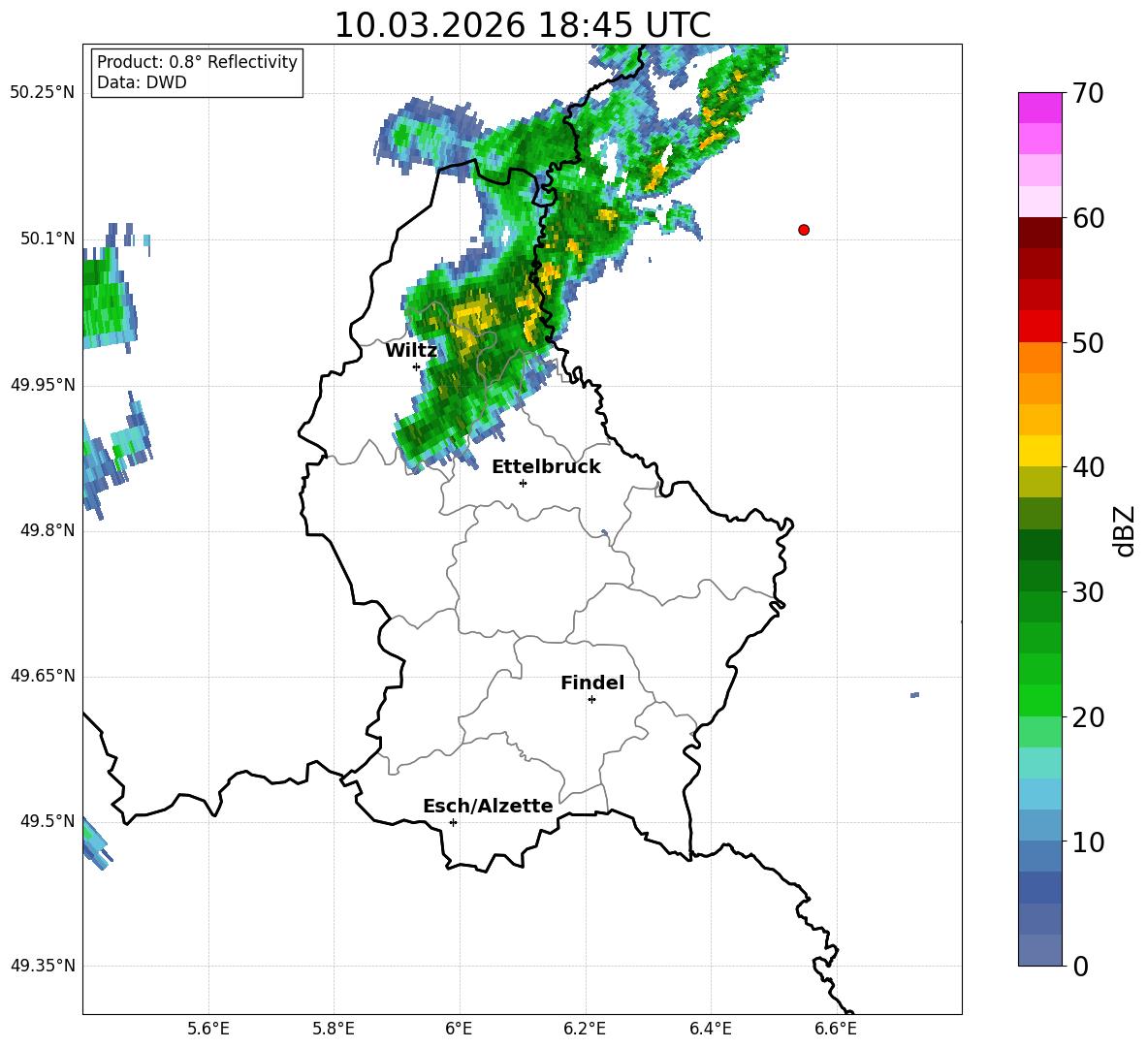Click the latitude label 49.5°N
Viewport: 1148px width, 1048px height.
(x=48, y=821)
